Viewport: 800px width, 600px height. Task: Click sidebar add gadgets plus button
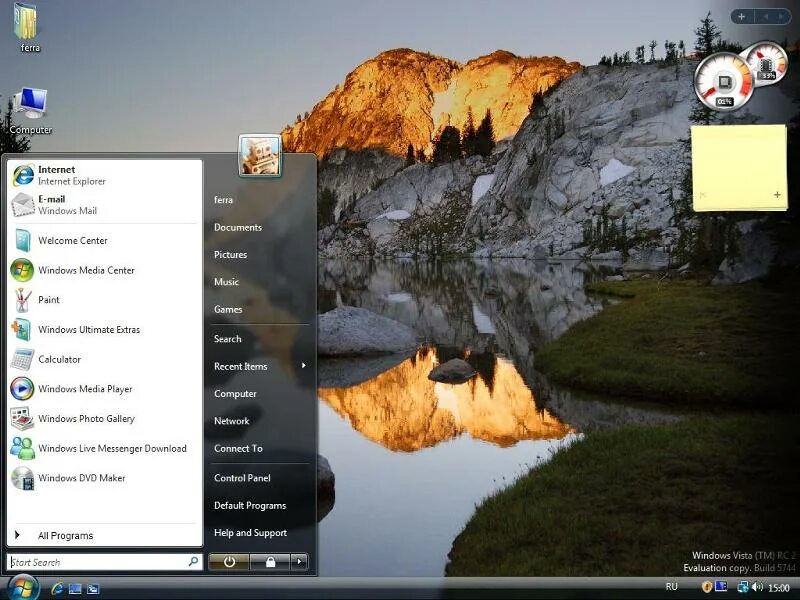click(x=742, y=17)
